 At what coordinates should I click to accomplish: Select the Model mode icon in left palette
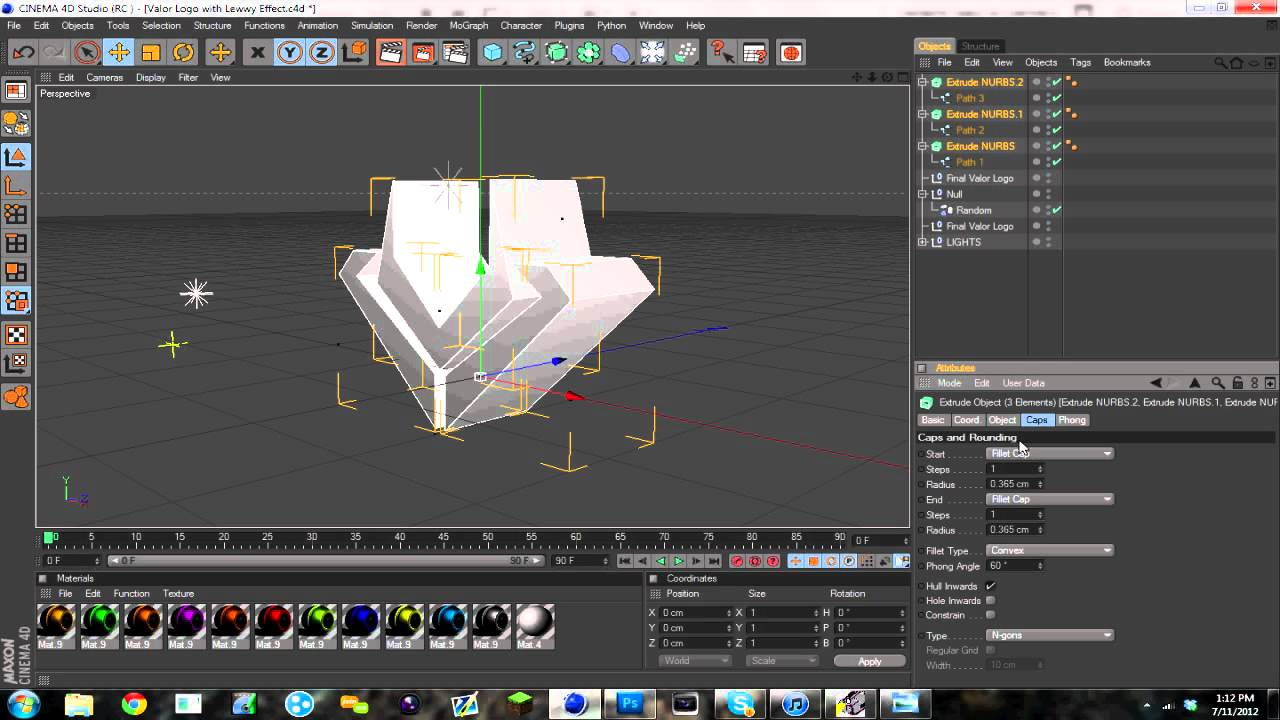pos(16,156)
